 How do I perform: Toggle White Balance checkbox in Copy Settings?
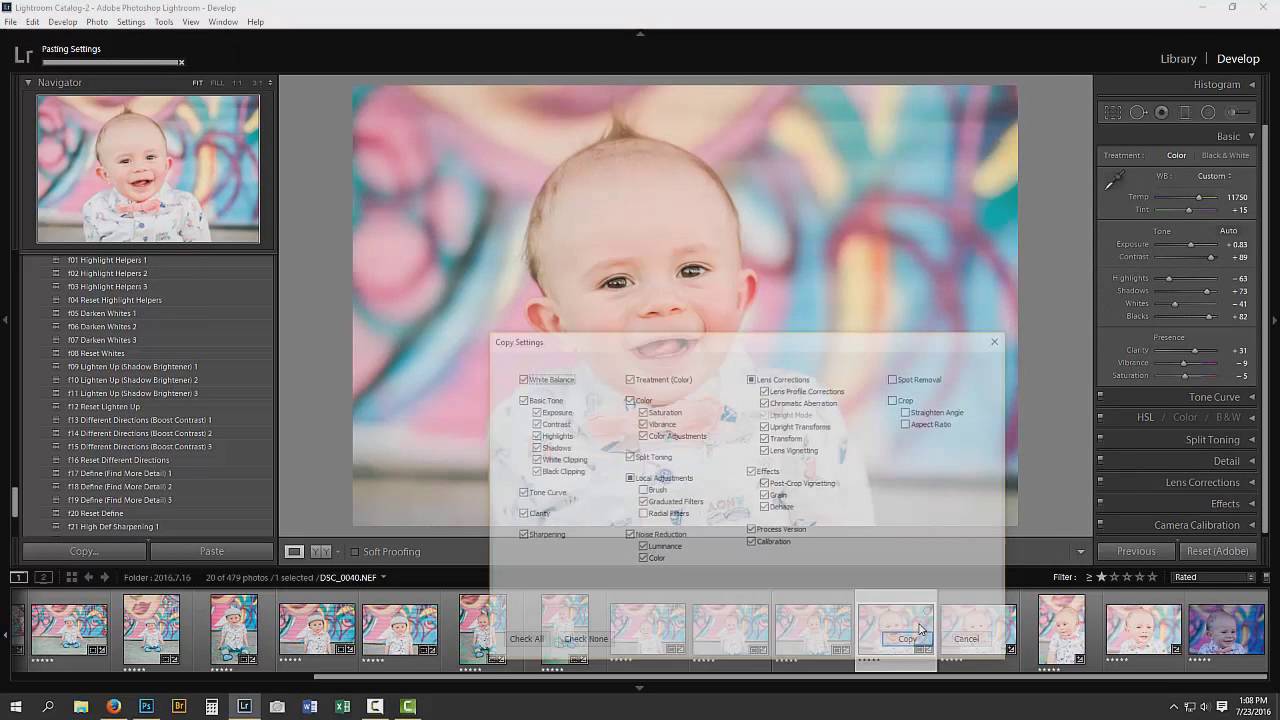(x=523, y=380)
